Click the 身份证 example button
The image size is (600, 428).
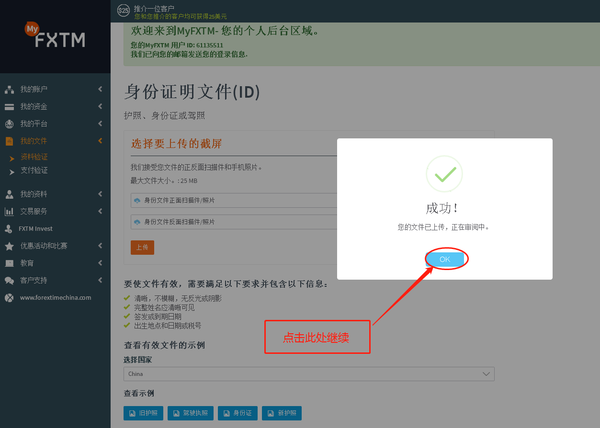tap(239, 412)
